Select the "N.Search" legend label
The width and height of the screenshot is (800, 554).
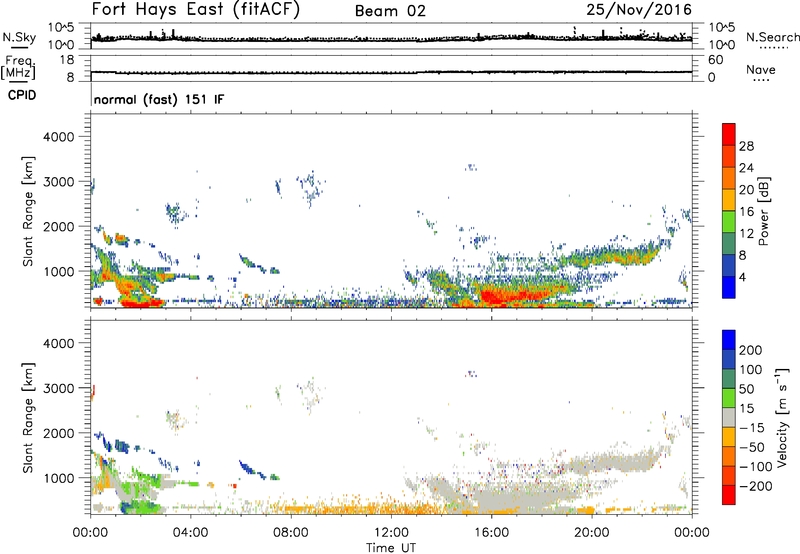coord(772,37)
